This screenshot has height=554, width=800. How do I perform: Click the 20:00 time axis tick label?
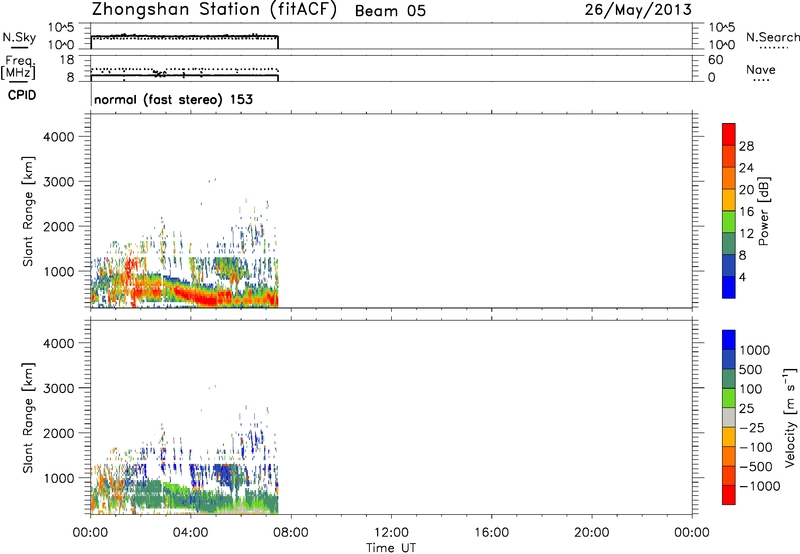592,533
